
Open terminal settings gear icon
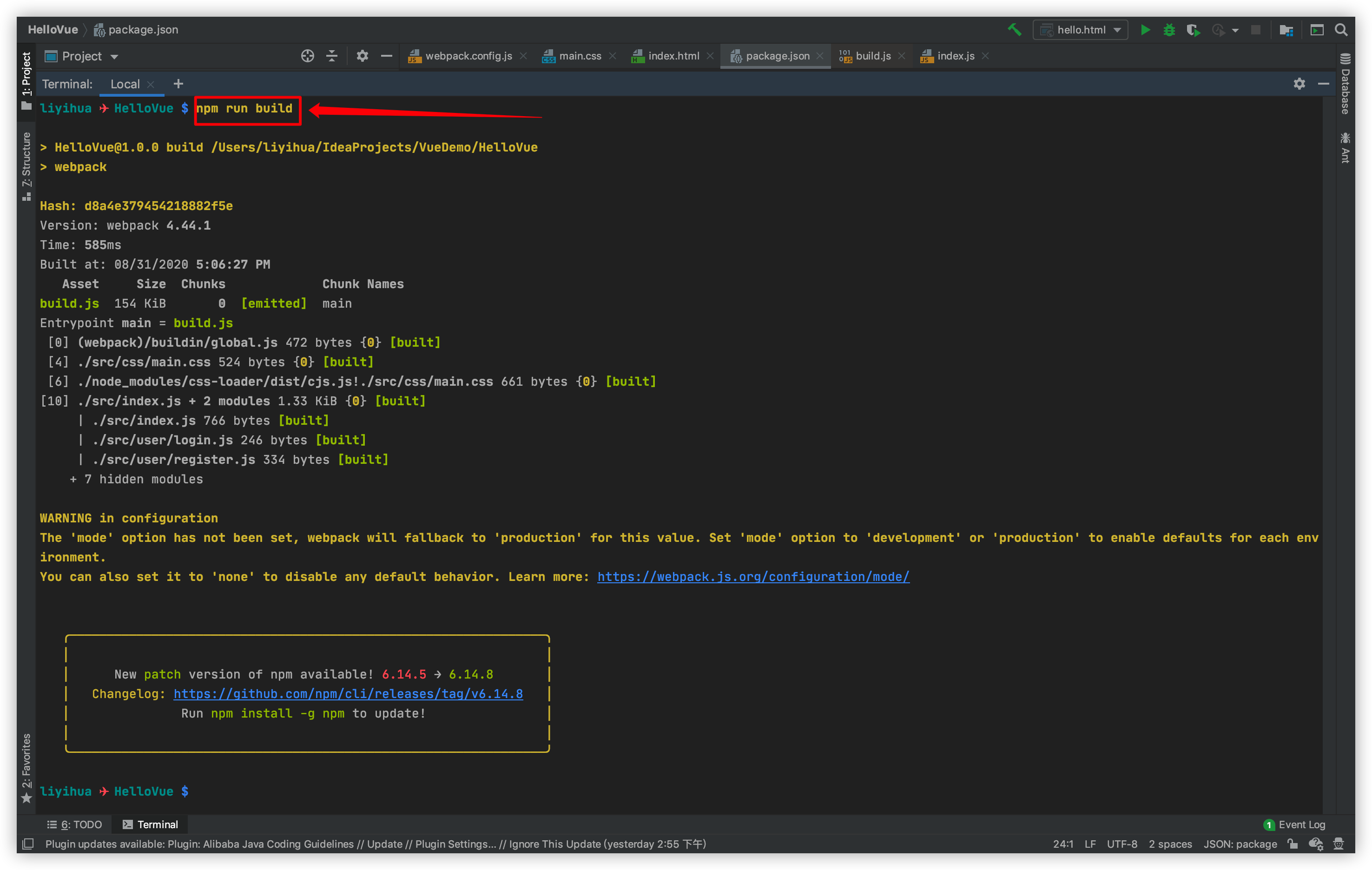(1299, 84)
